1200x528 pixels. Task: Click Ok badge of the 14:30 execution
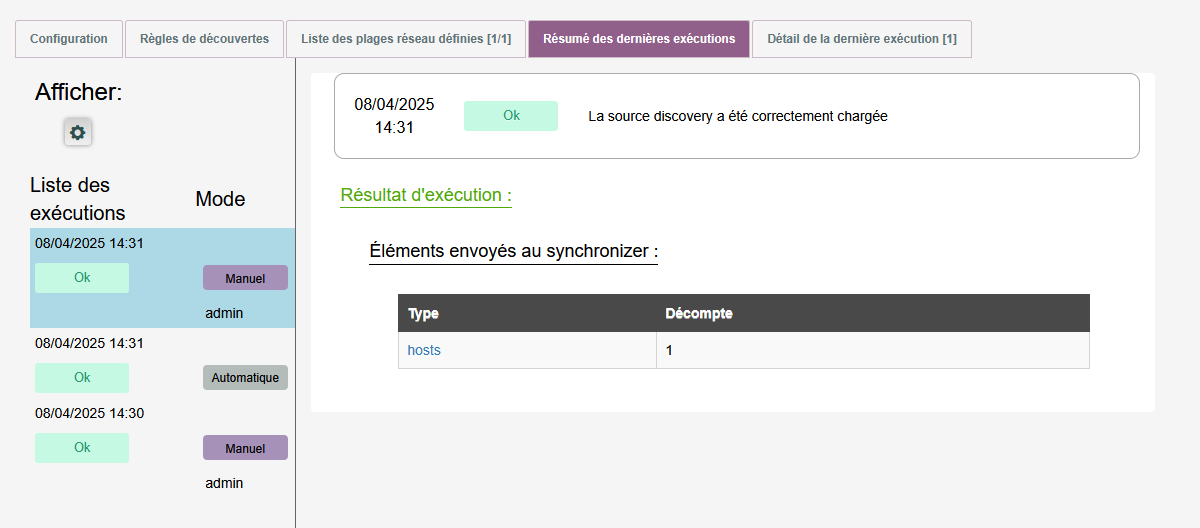point(82,448)
